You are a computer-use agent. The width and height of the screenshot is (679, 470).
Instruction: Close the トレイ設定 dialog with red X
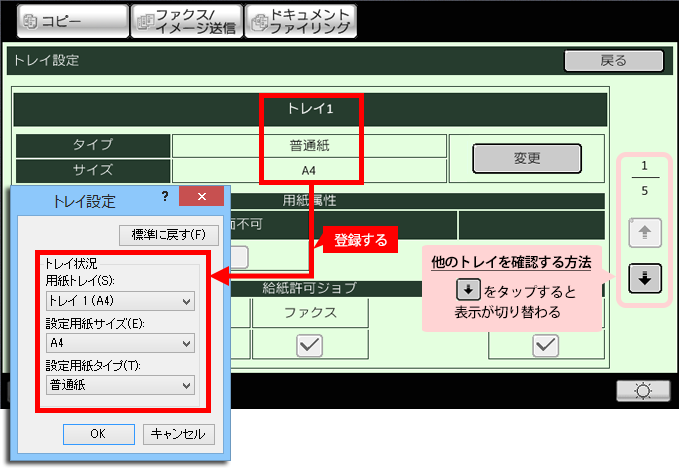(x=203, y=198)
